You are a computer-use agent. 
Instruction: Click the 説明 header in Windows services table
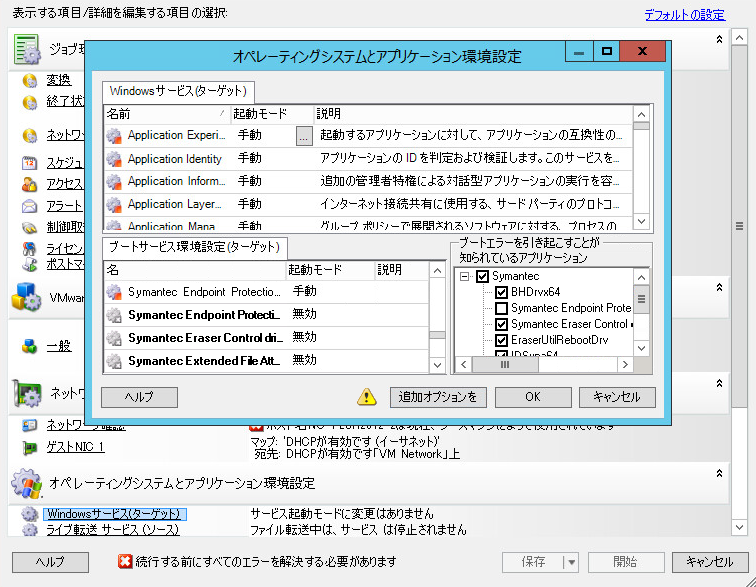[x=472, y=114]
